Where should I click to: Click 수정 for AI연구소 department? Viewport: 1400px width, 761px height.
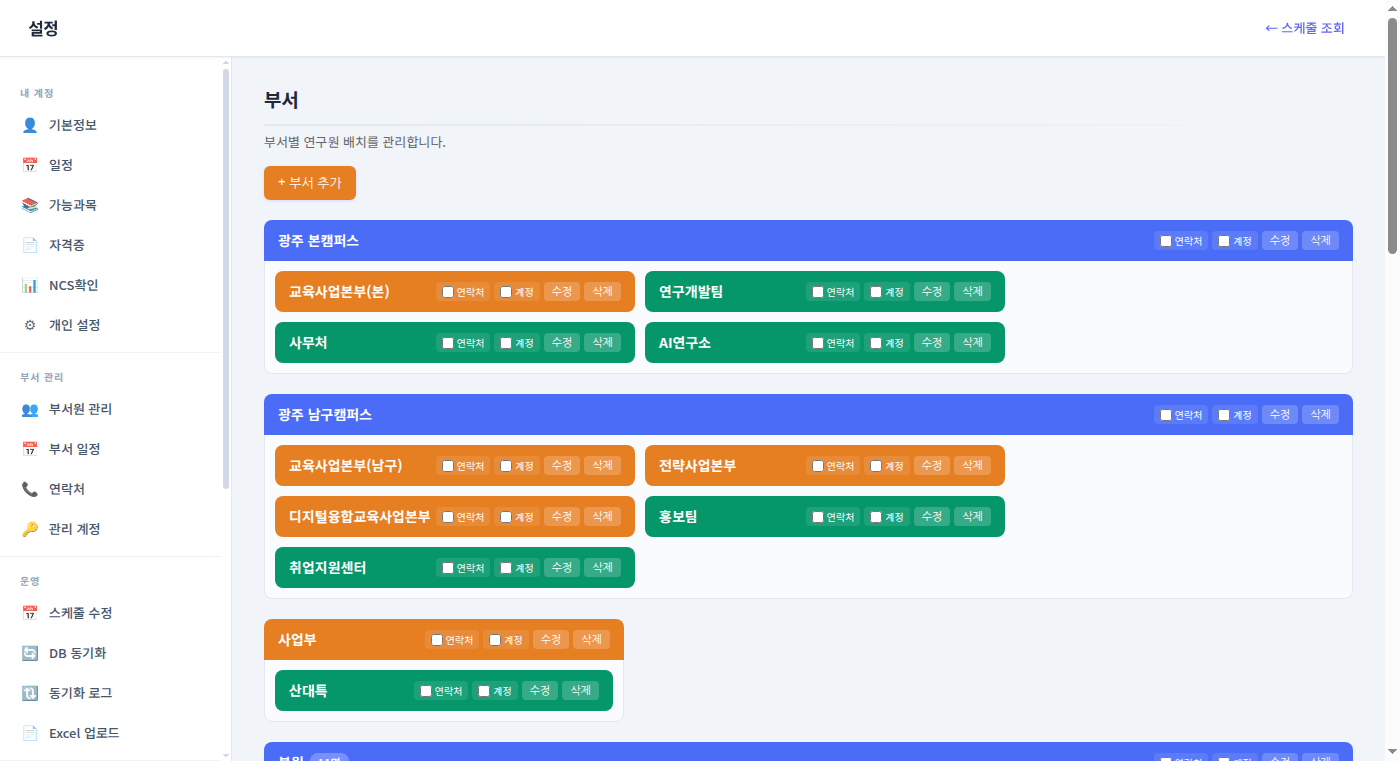point(931,343)
